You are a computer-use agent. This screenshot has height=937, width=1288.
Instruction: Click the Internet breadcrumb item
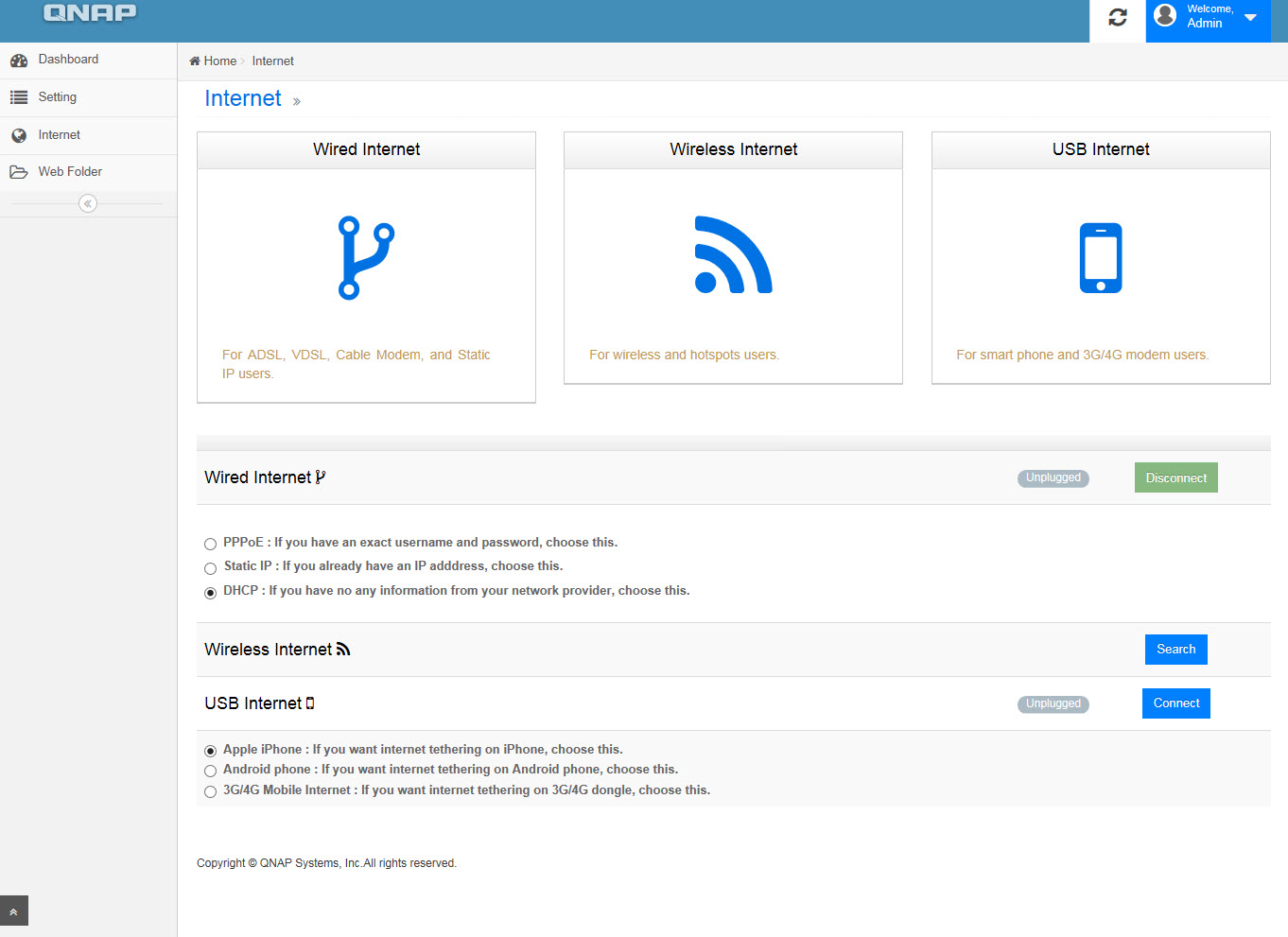point(272,61)
